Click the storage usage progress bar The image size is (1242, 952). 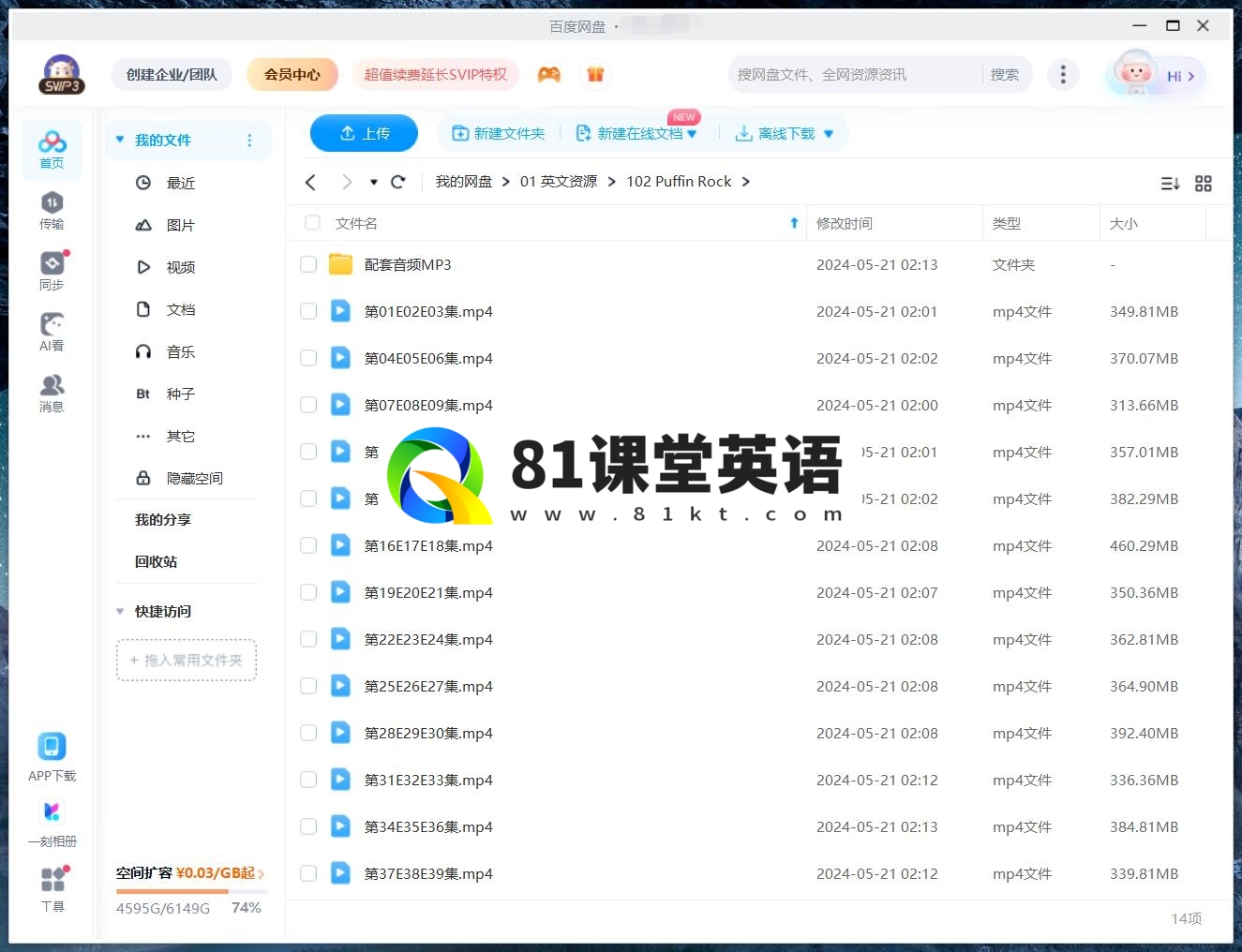(191, 891)
